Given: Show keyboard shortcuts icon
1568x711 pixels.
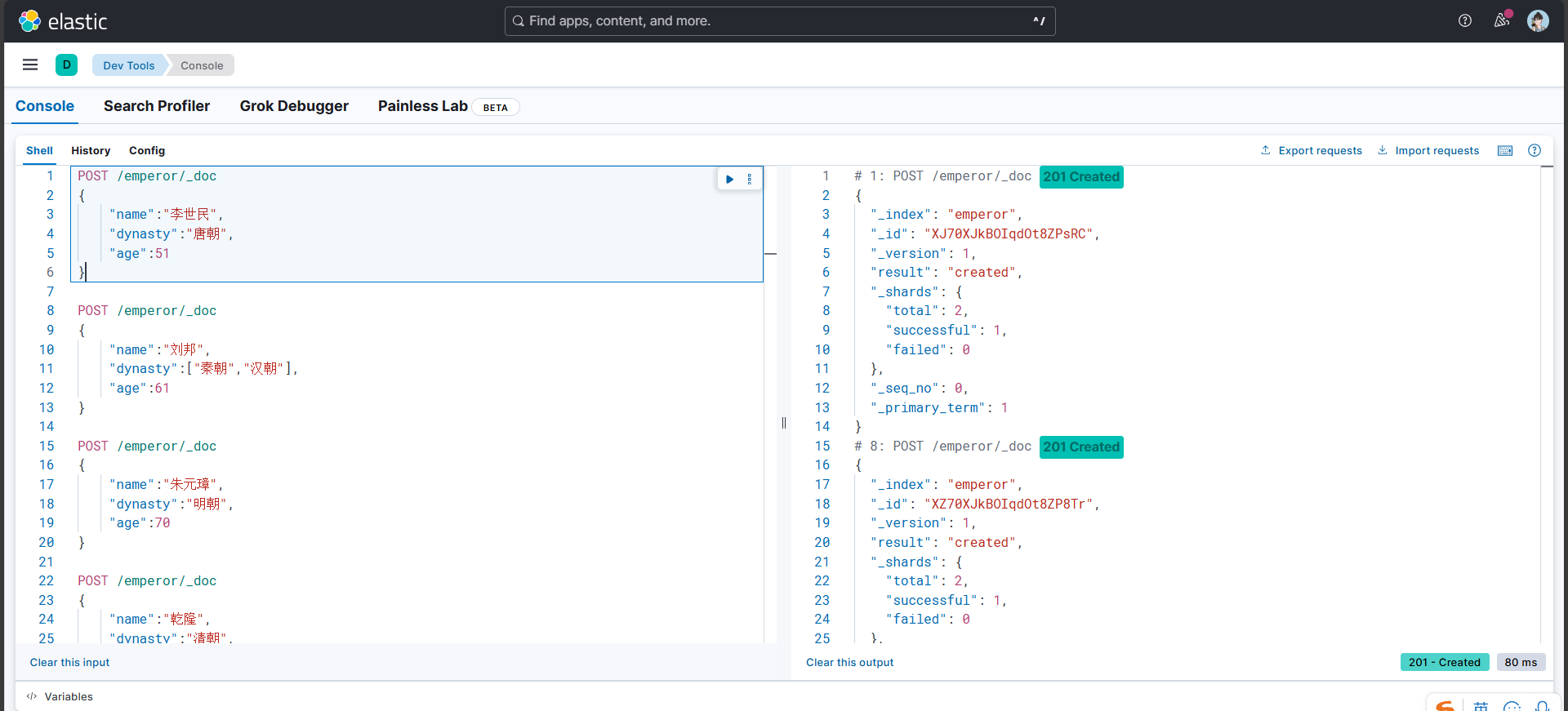Looking at the screenshot, I should point(1505,151).
